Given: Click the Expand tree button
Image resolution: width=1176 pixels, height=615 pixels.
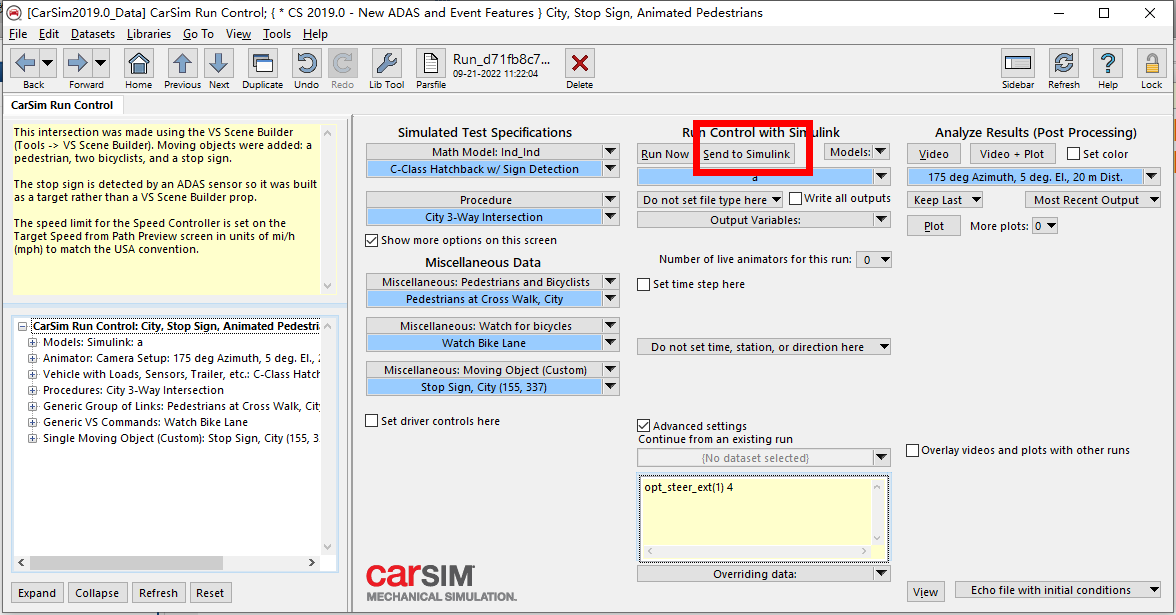Looking at the screenshot, I should [37, 592].
